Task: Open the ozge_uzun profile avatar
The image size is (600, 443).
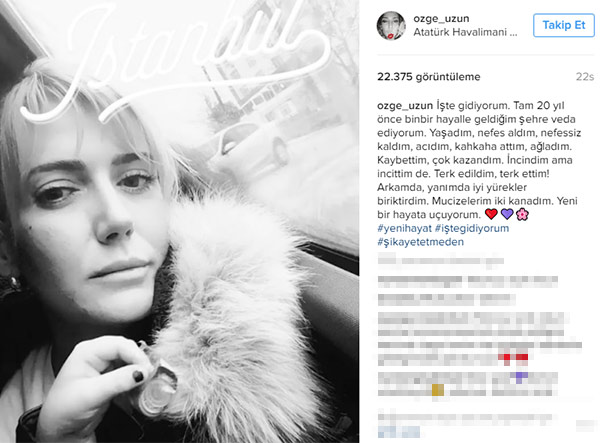Action: 391,26
